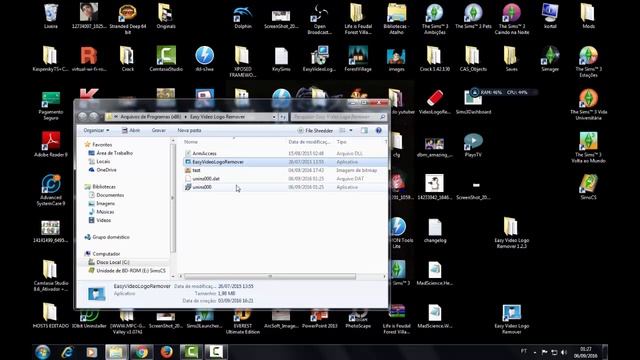
Task: Click Arquivos de Programas (x86) breadcrumb
Action: tap(150, 117)
